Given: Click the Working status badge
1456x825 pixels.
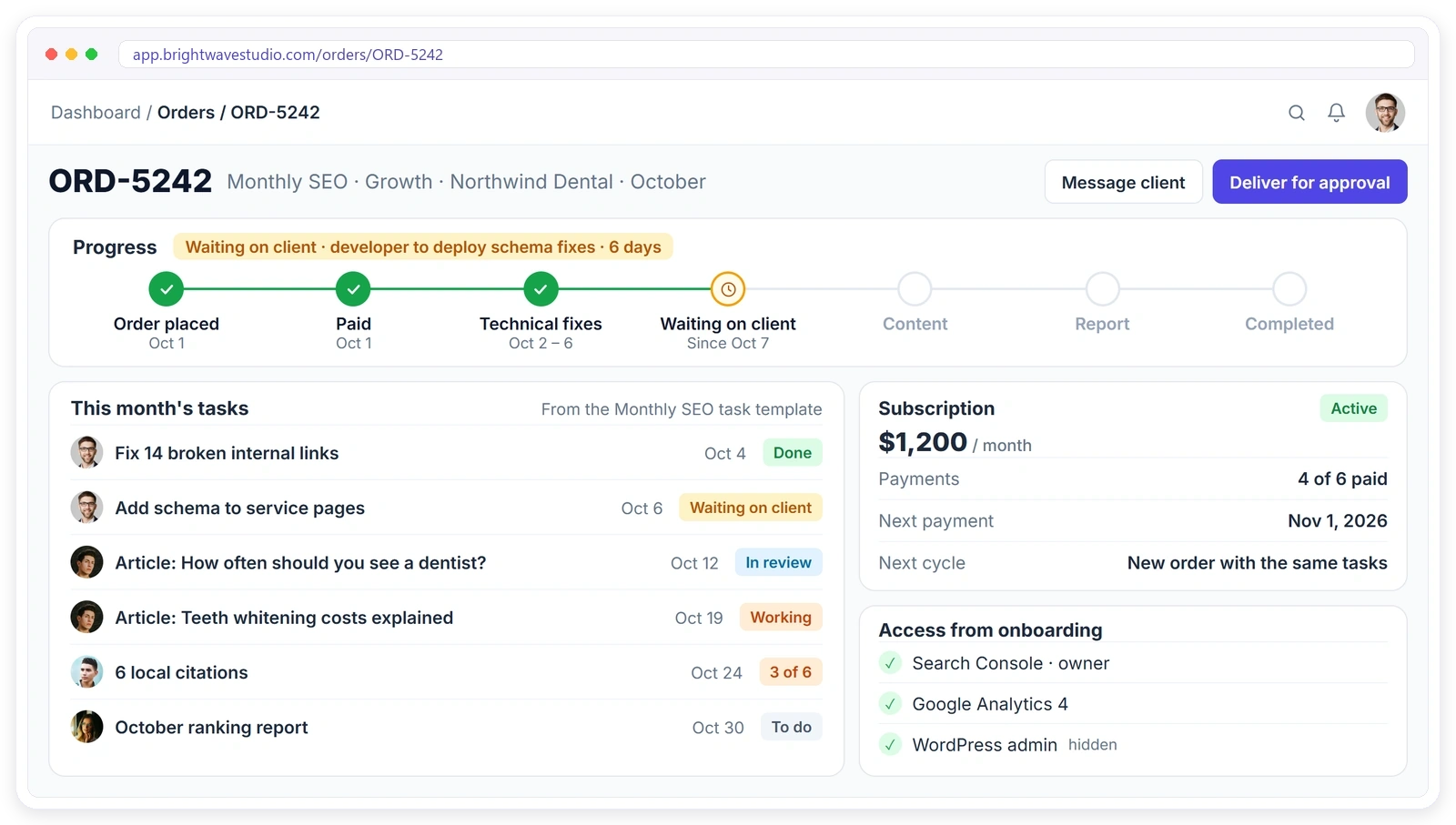Looking at the screenshot, I should coord(780,618).
